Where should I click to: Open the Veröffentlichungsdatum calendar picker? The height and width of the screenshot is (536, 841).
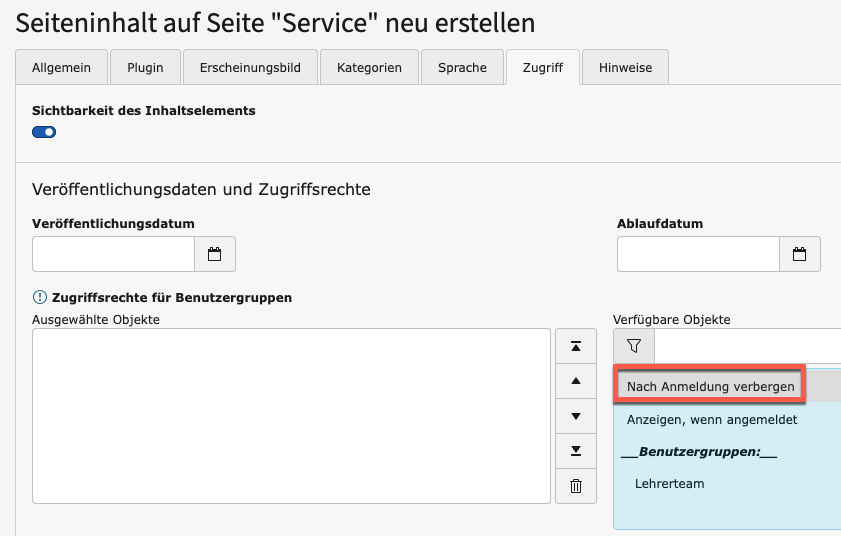215,254
